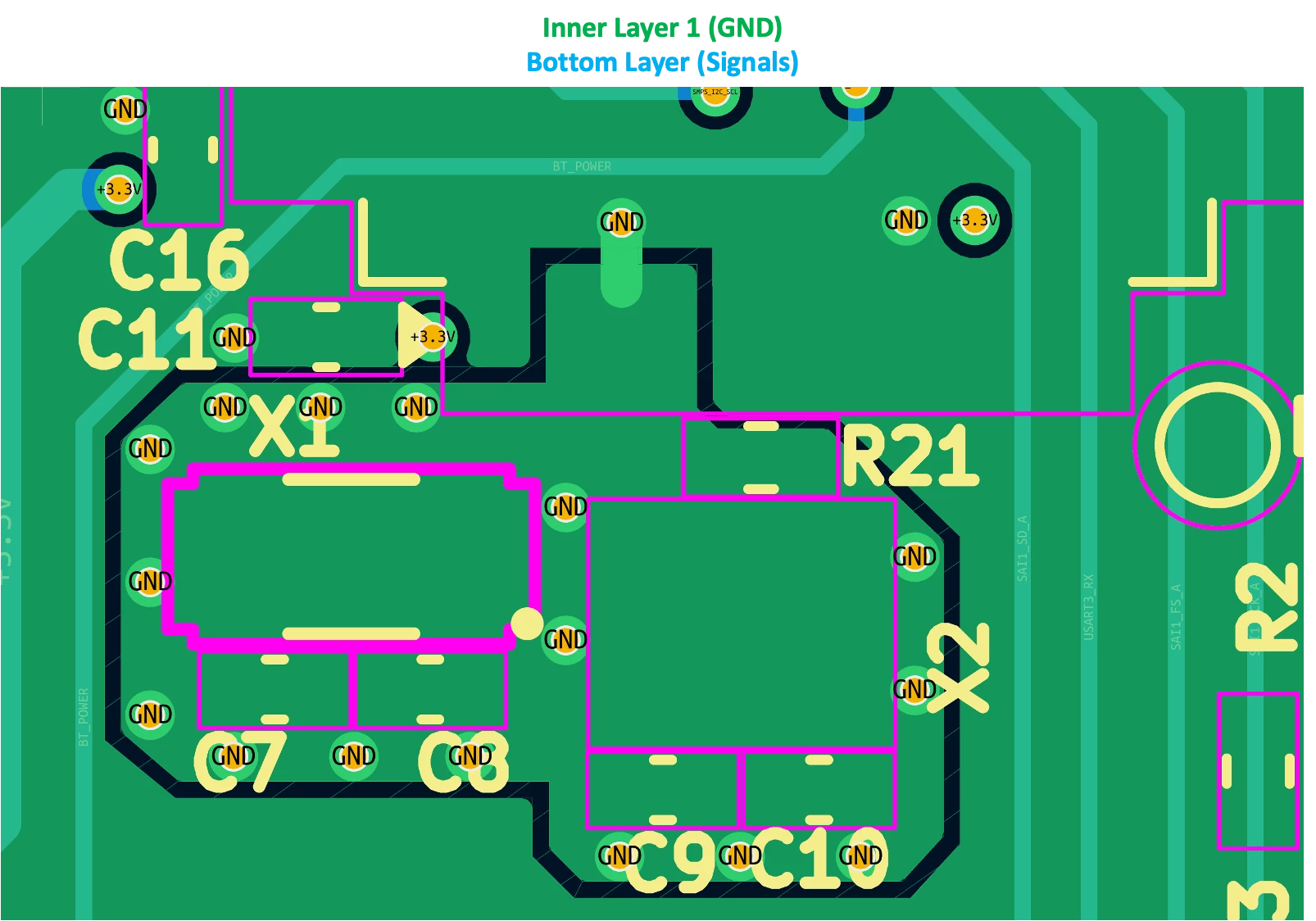Screen dimensions: 1316x921
Task: Select the X2 square footprint outline
Action: pos(742,624)
